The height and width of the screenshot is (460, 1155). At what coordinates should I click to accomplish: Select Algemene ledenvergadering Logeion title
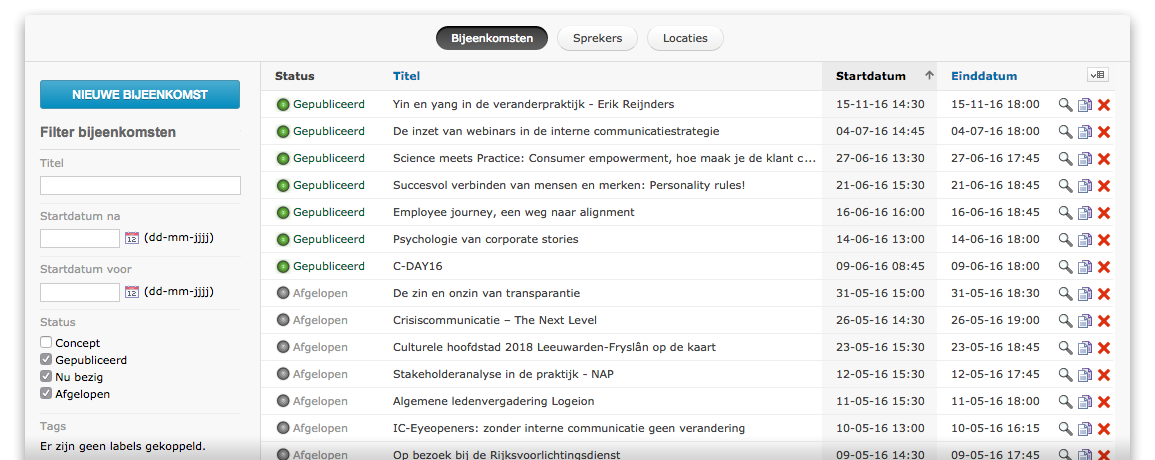[494, 401]
